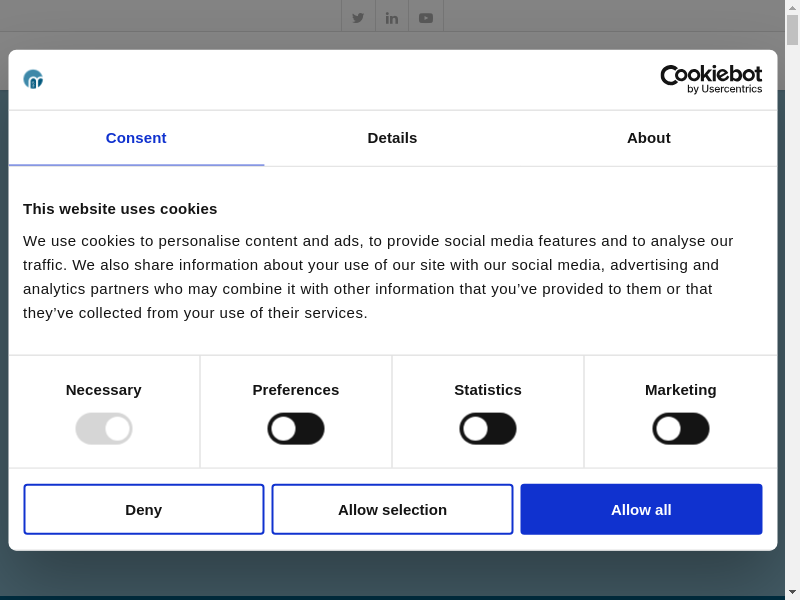Toggle the Marketing cookies switch
This screenshot has height=600, width=800.
click(x=681, y=429)
